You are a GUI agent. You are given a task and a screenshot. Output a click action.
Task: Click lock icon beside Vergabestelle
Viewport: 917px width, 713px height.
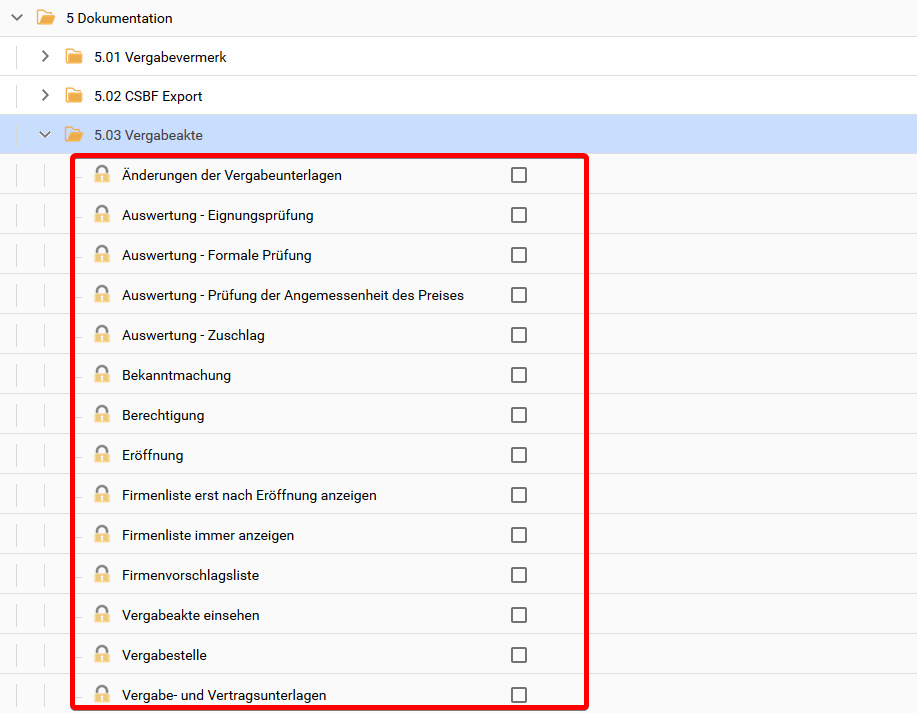102,654
